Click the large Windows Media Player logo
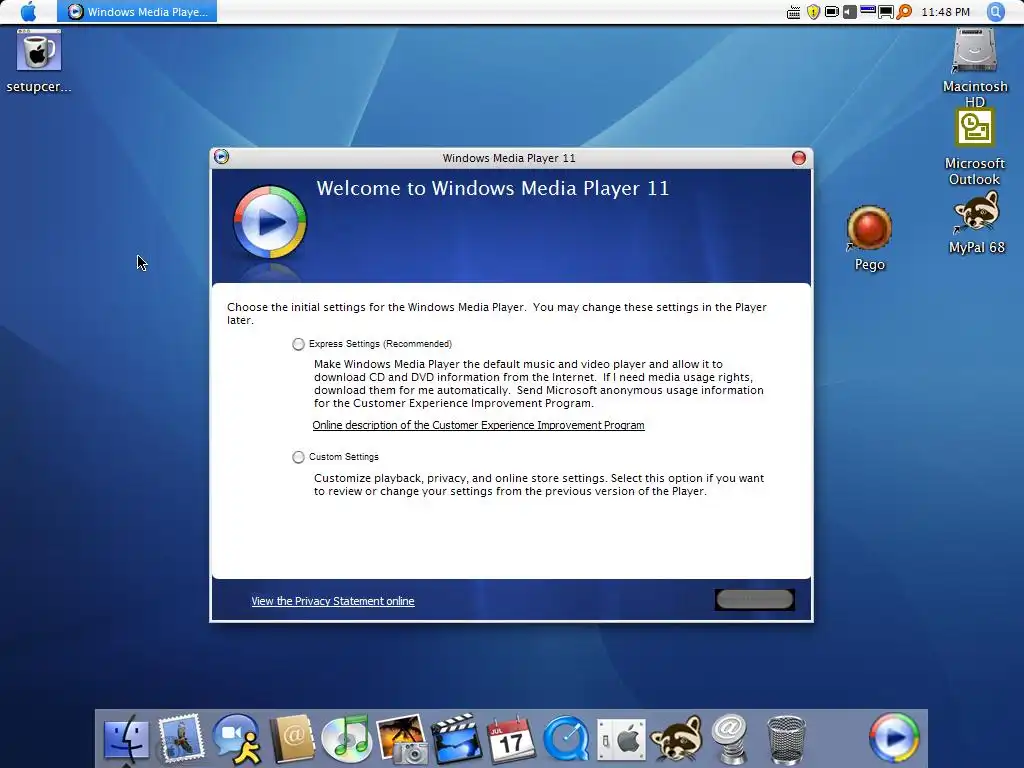Screen dimensions: 1024x768 click(270, 222)
